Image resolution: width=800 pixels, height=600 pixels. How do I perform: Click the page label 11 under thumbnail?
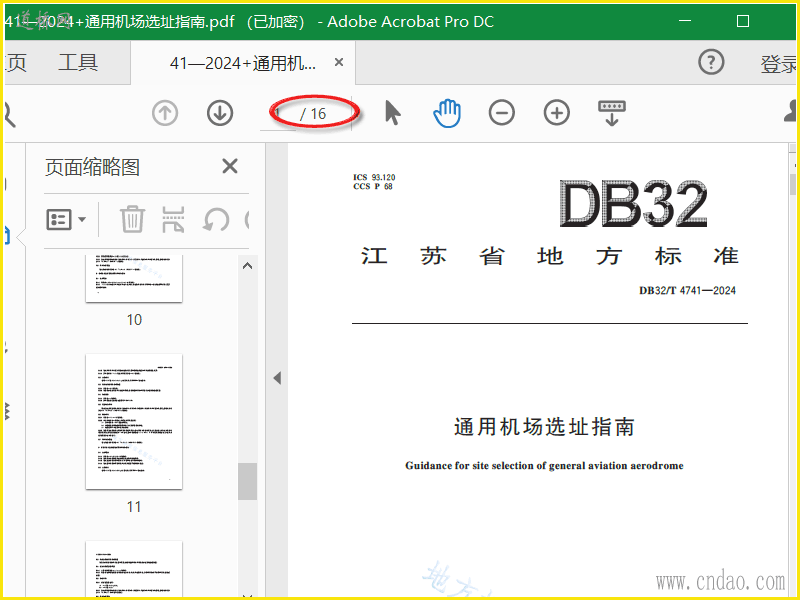pyautogui.click(x=134, y=507)
